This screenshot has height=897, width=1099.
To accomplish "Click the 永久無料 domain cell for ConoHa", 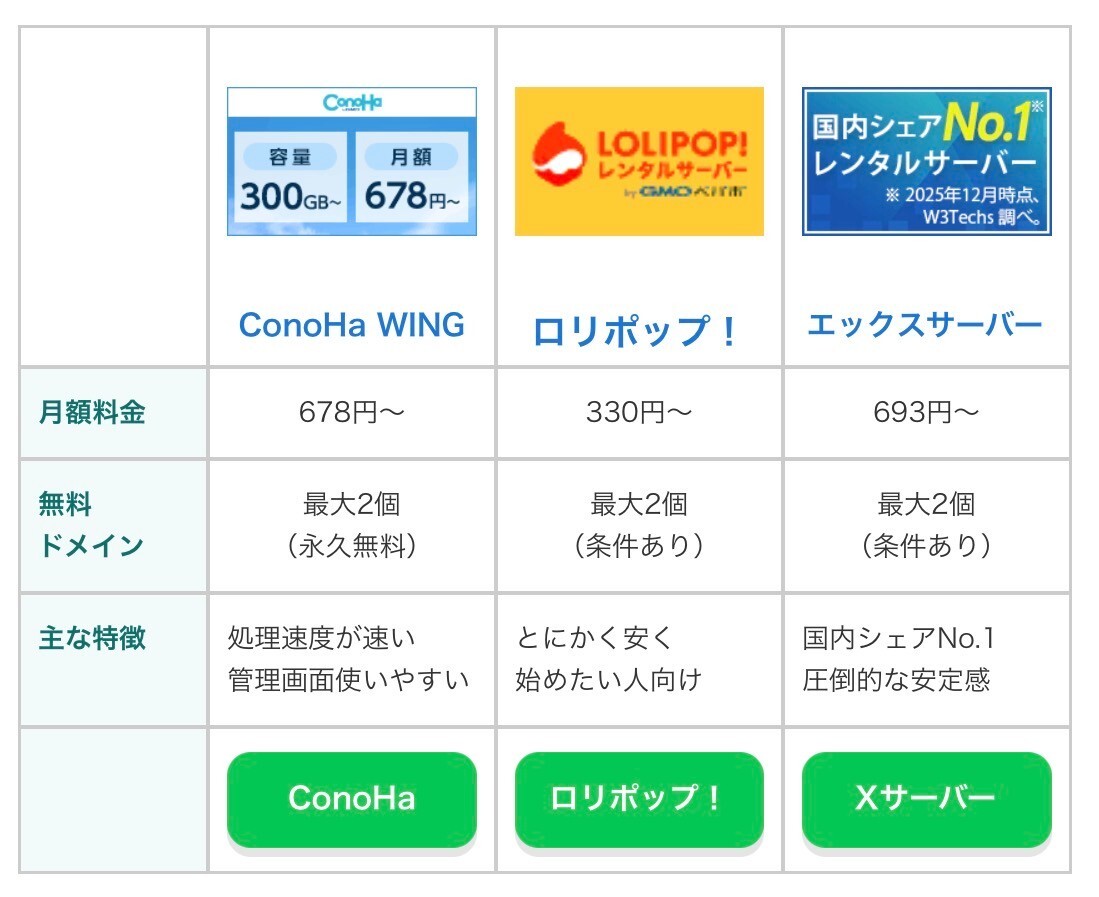I will click(352, 525).
